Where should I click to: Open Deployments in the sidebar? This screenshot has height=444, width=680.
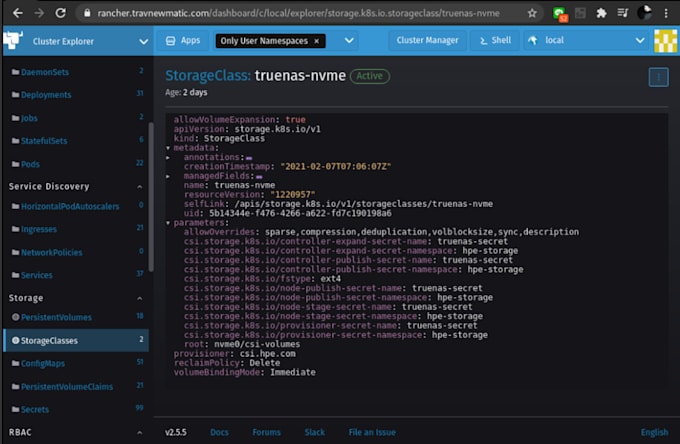point(46,95)
